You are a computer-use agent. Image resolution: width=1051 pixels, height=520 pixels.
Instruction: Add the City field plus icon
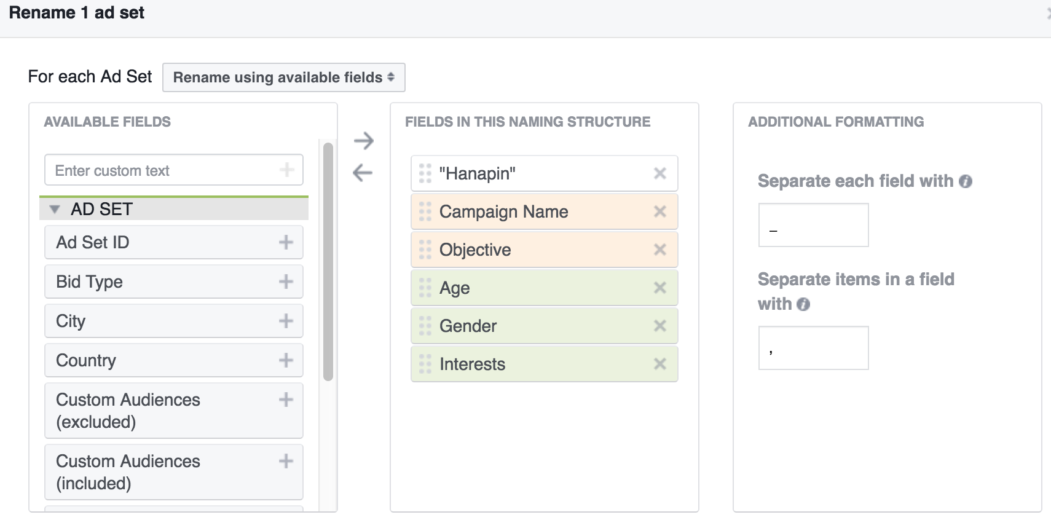(286, 321)
